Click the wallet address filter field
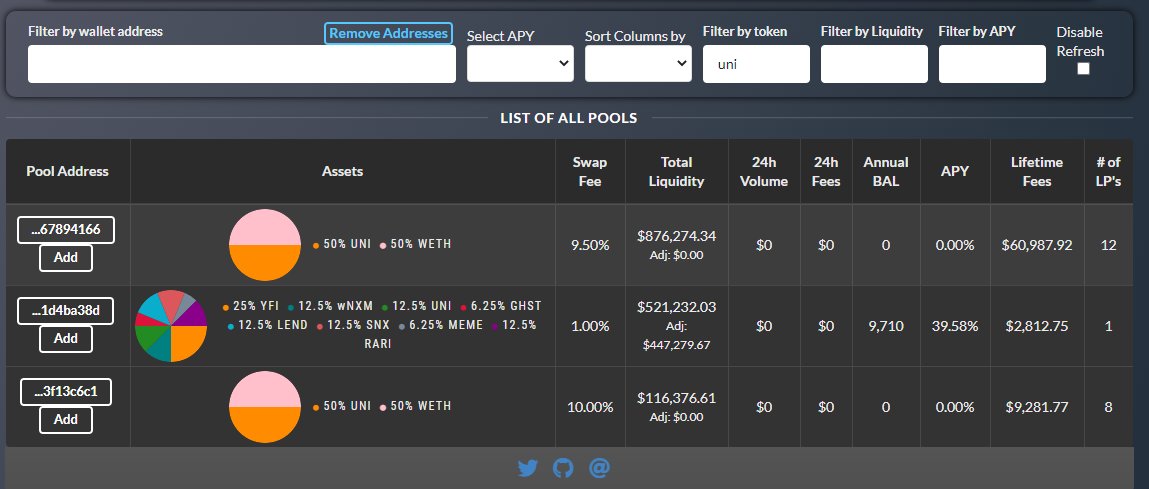 pos(242,64)
